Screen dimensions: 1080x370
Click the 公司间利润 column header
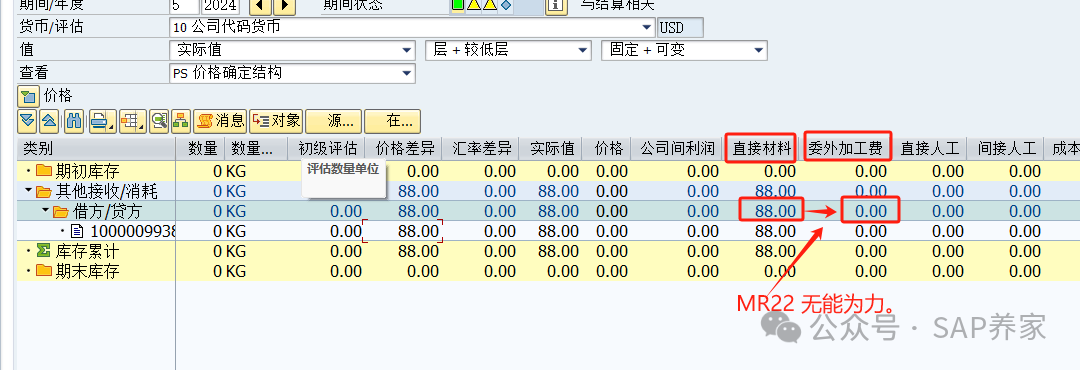(676, 148)
